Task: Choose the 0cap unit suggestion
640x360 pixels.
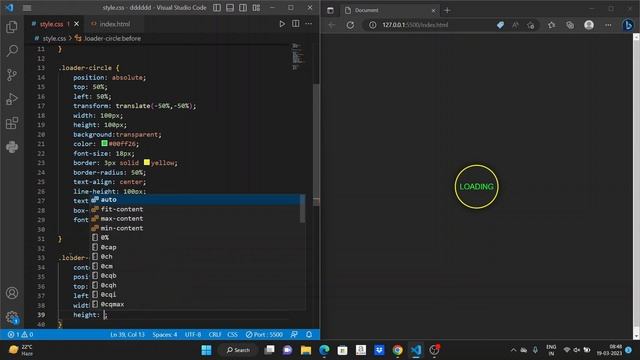Action: (195, 247)
